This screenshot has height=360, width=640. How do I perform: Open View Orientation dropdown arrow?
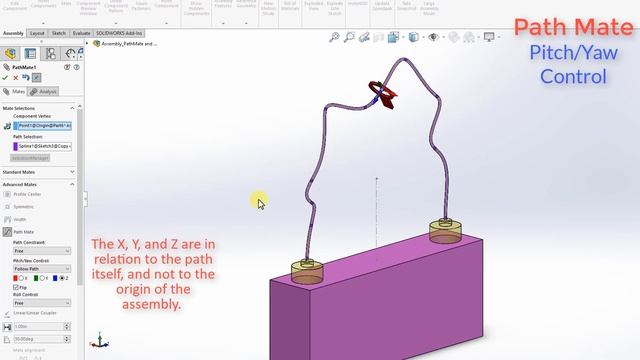[x=403, y=38]
